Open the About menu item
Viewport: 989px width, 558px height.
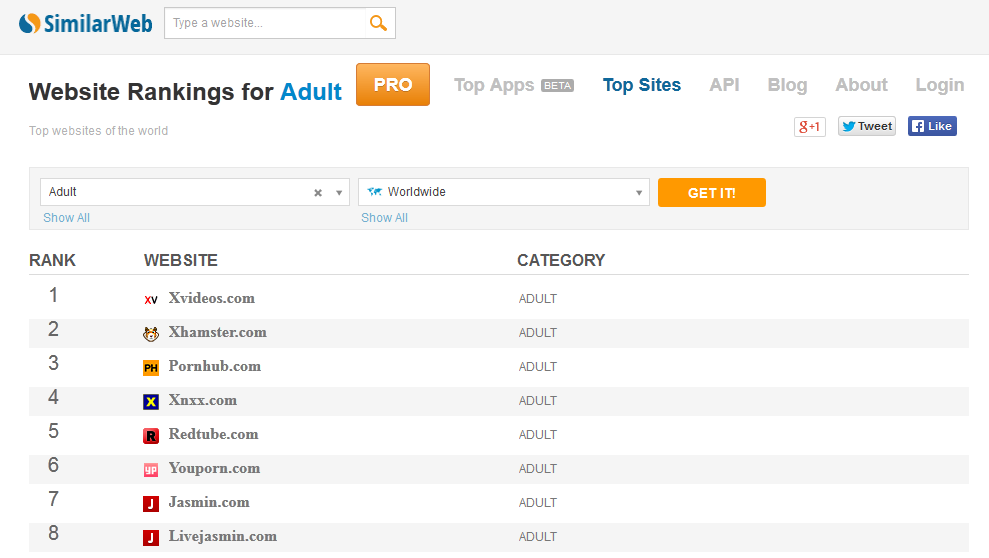click(x=862, y=85)
